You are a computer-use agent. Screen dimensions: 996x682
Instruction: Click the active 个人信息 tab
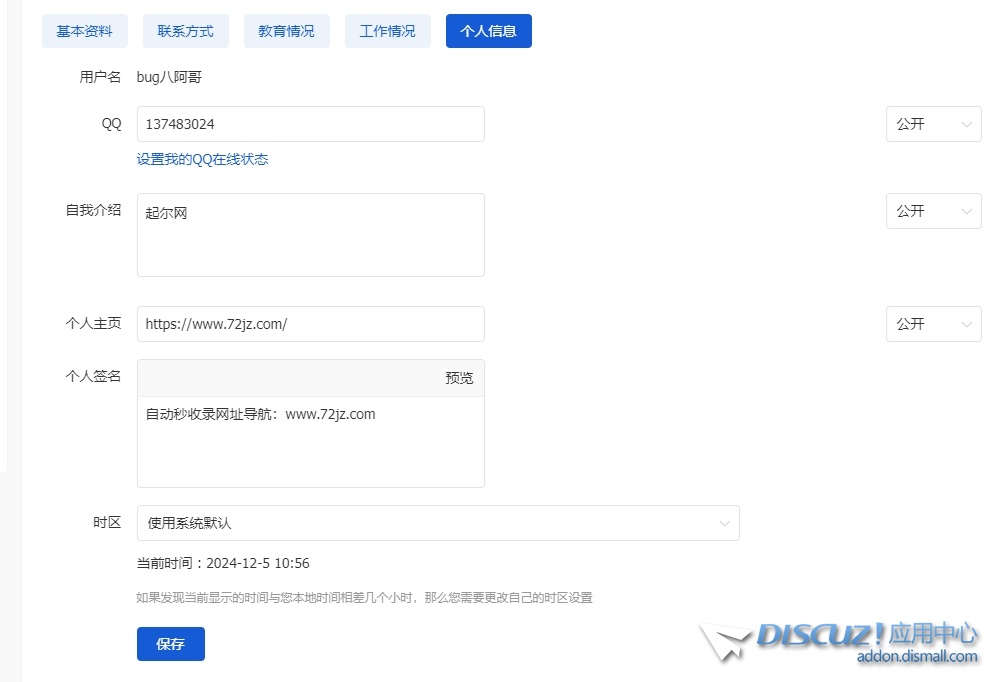488,31
